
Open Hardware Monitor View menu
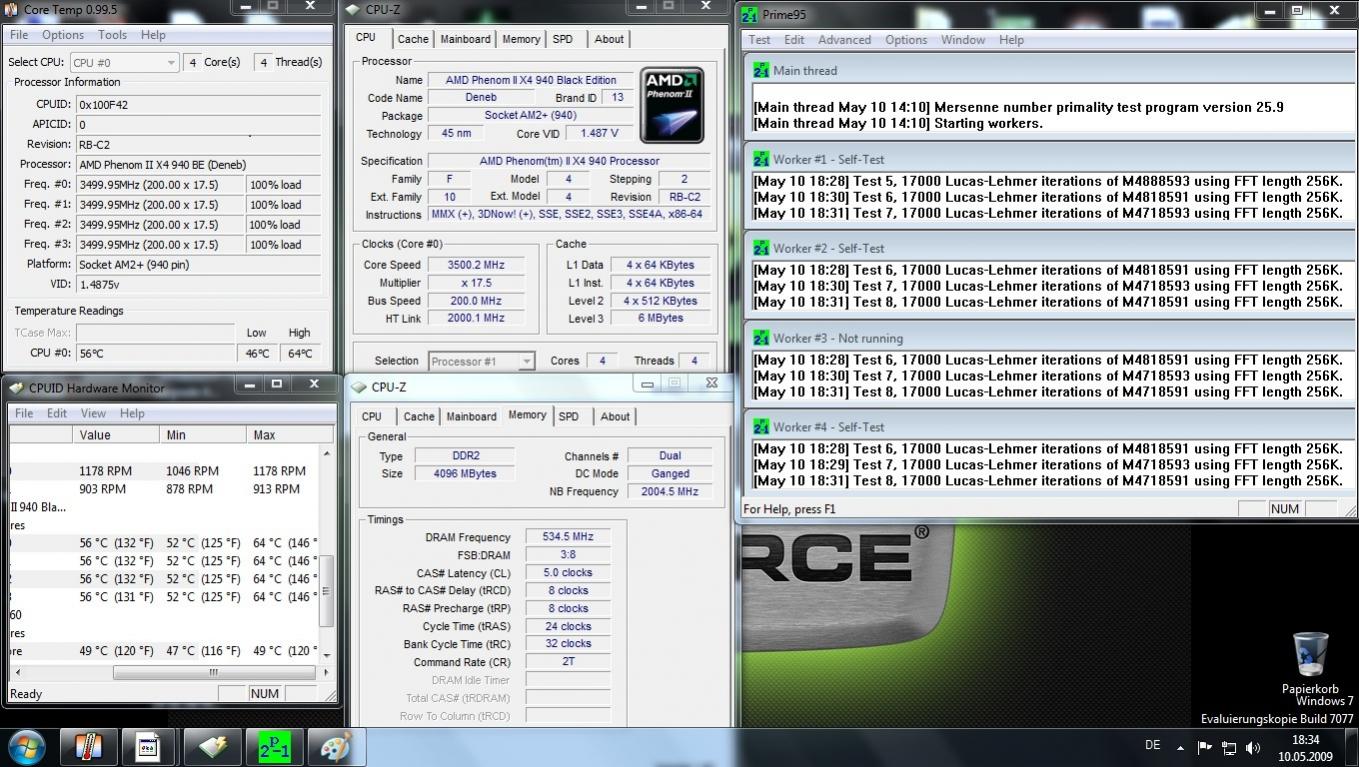[x=93, y=413]
